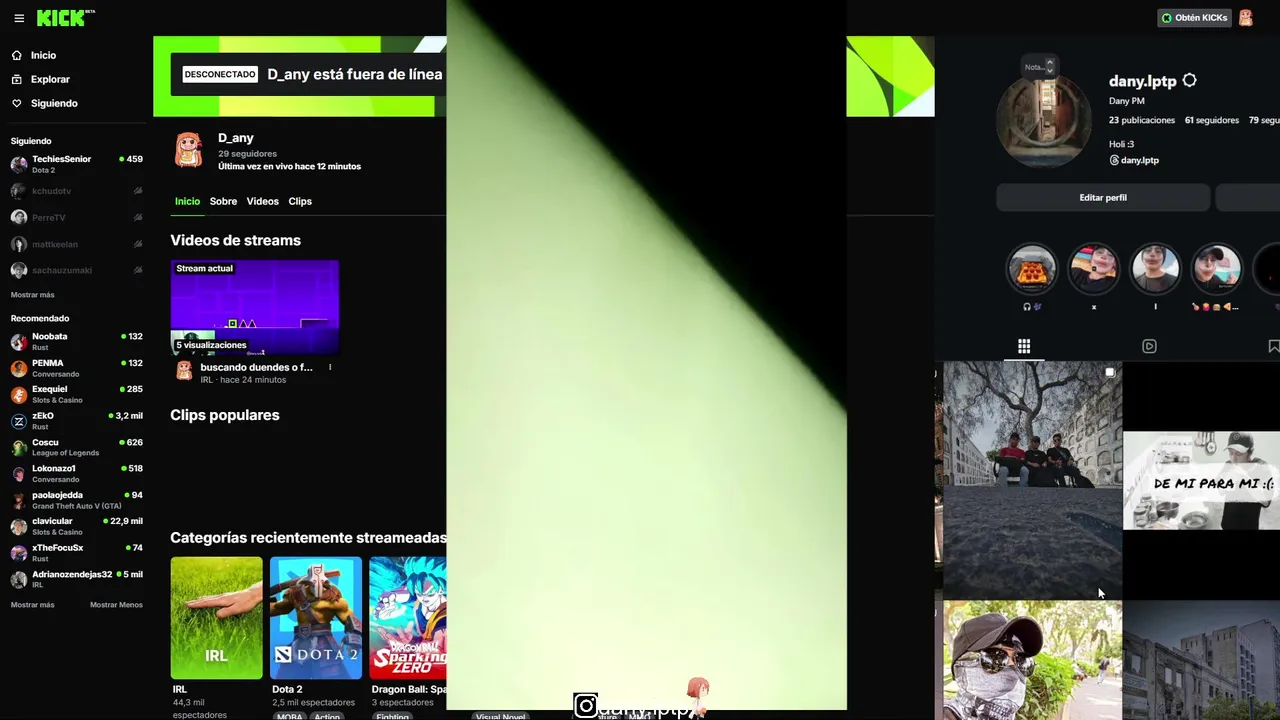Click the heart icon beside Siguiendo

[17, 103]
